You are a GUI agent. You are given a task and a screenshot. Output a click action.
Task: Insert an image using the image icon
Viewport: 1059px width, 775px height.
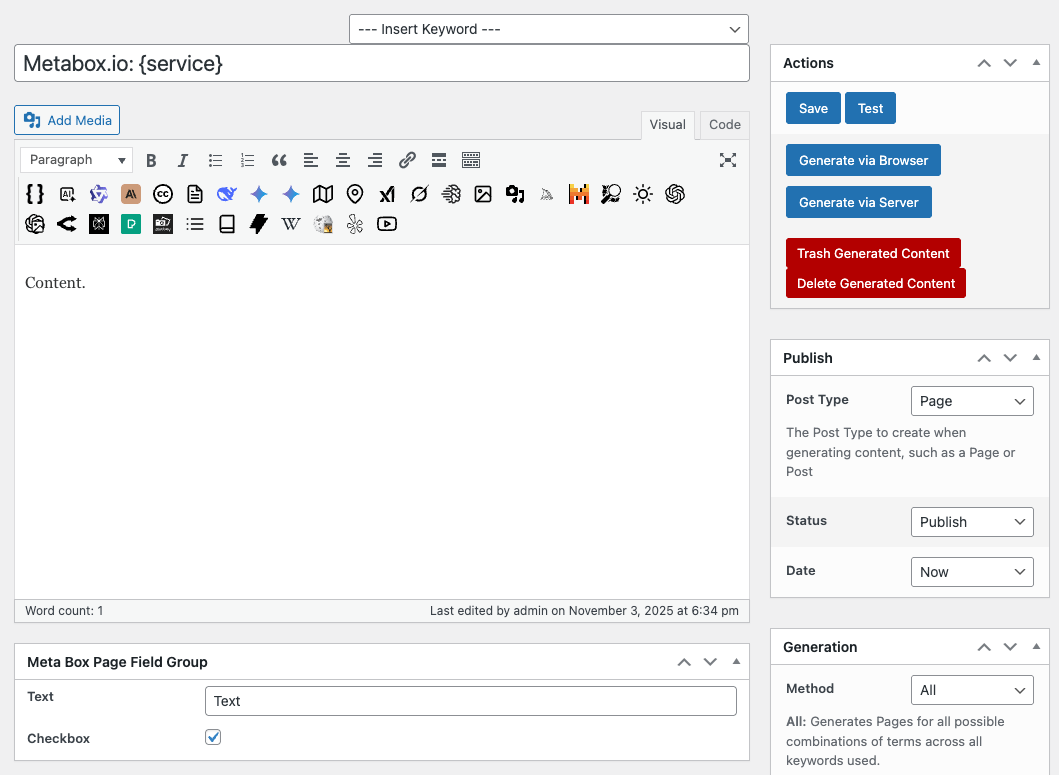(x=483, y=194)
